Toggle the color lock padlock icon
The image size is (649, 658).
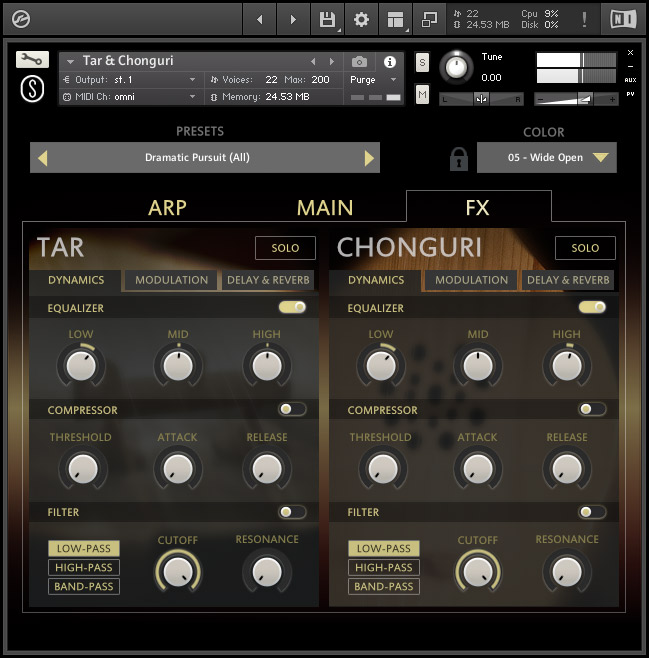(x=459, y=159)
